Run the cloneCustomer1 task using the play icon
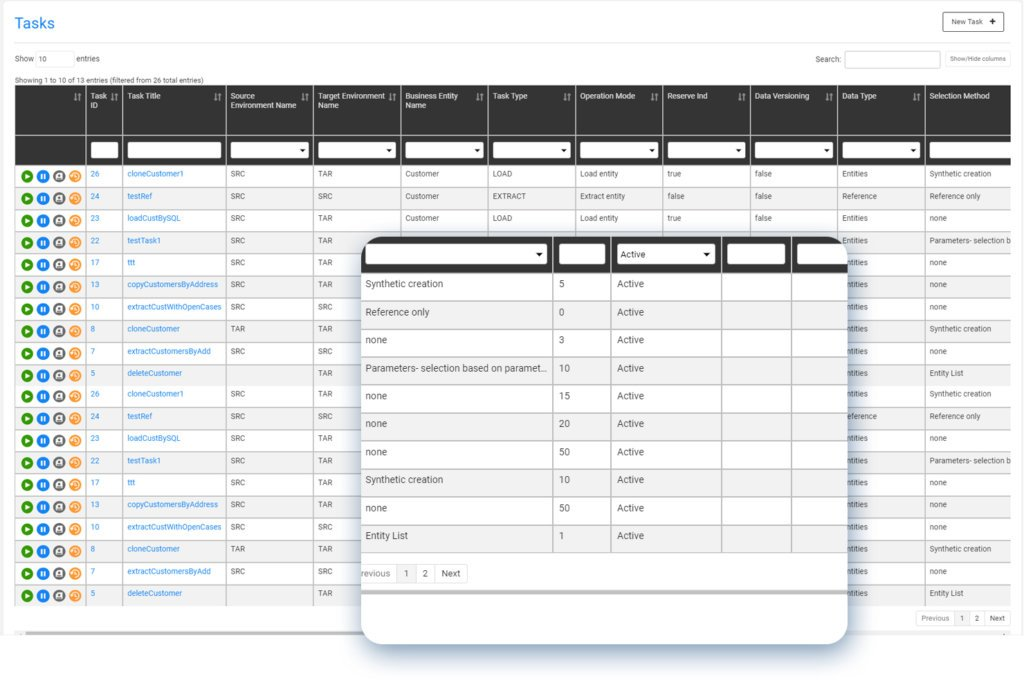The width and height of the screenshot is (1024, 683). (26, 175)
